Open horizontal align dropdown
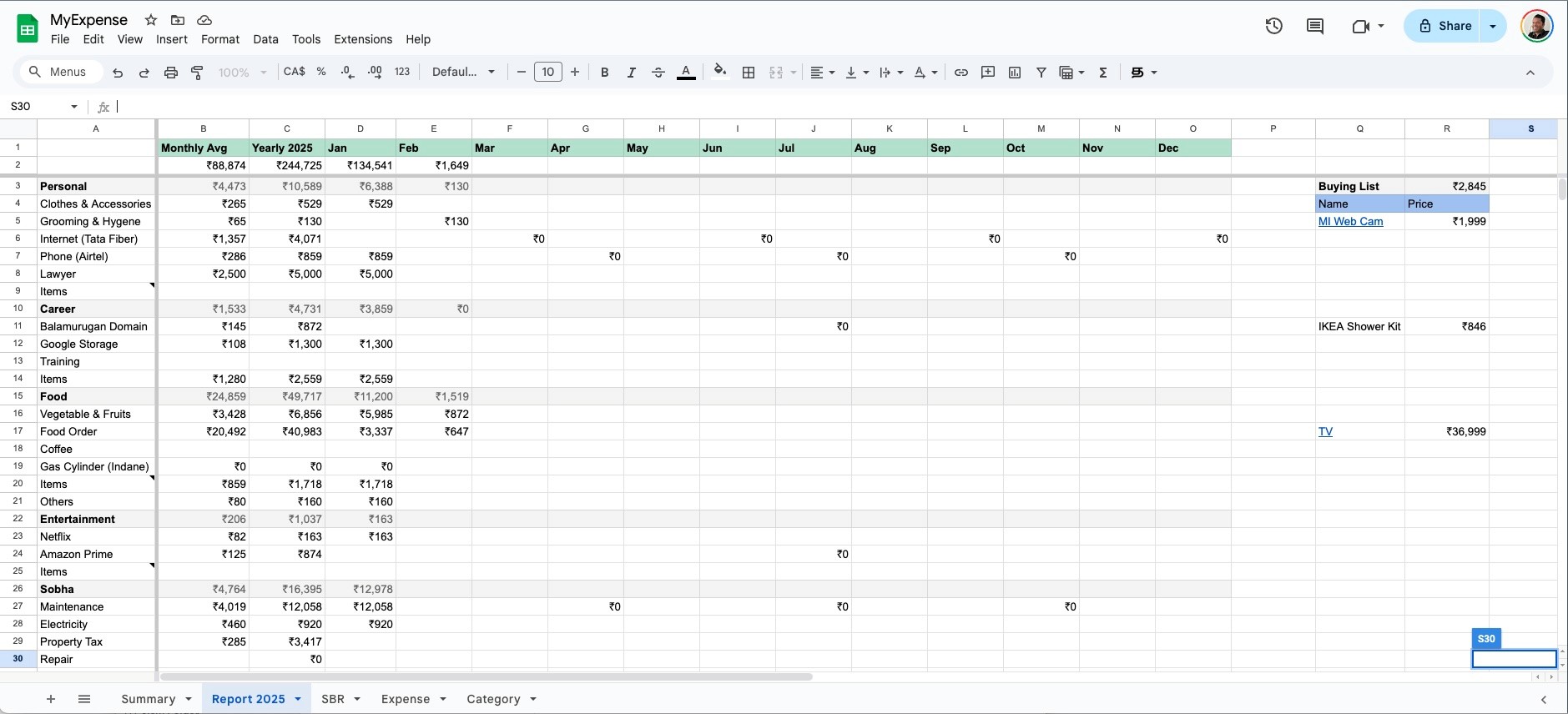The image size is (1568, 714). pos(823,73)
